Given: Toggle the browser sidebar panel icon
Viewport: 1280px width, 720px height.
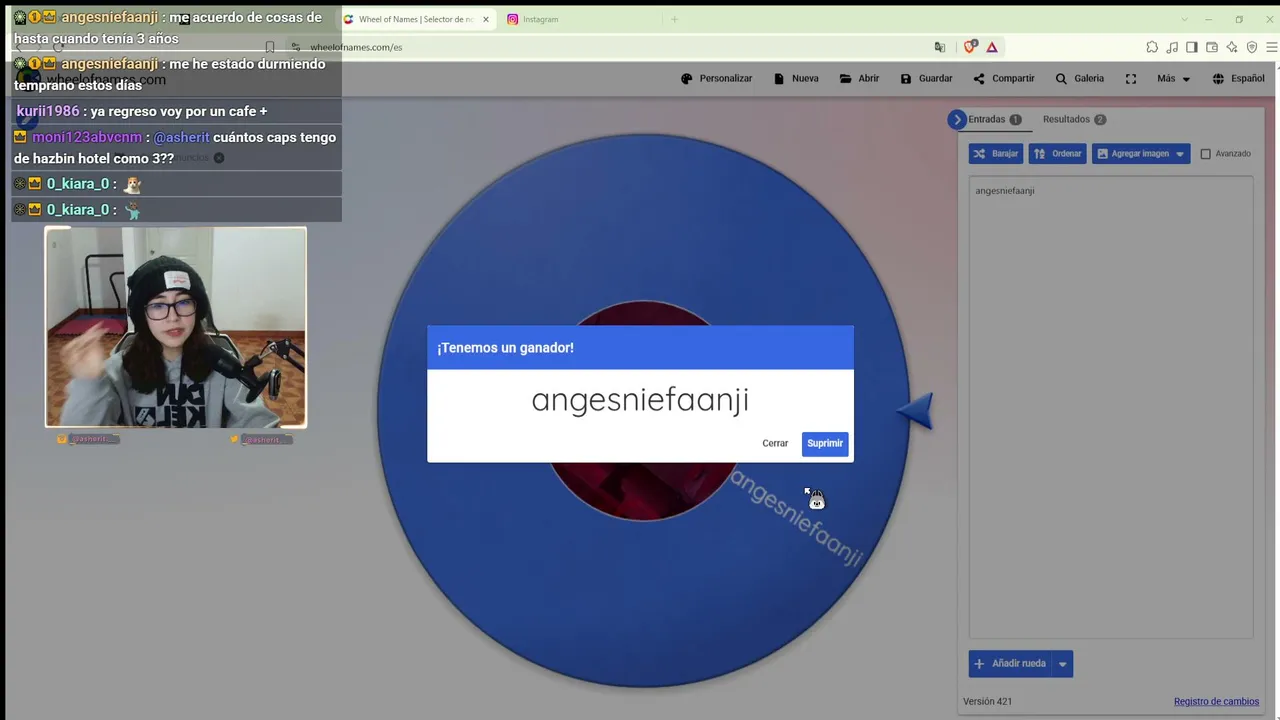Looking at the screenshot, I should (1192, 47).
